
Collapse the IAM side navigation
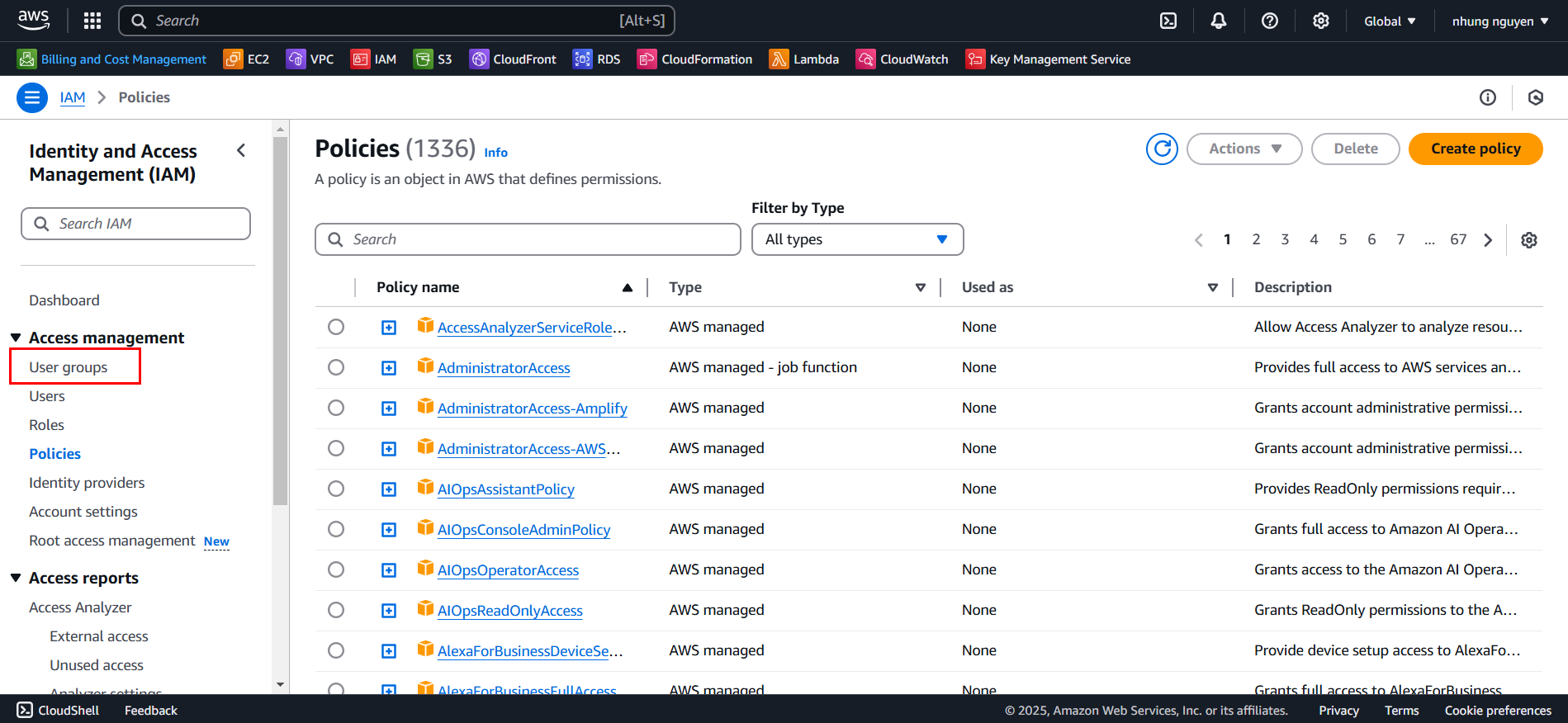(x=241, y=150)
